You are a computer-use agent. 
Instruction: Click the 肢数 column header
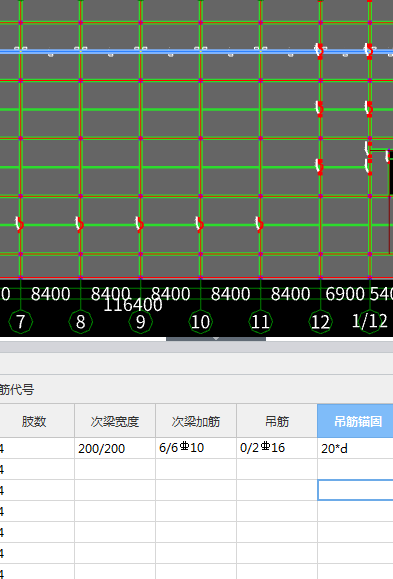click(x=34, y=421)
